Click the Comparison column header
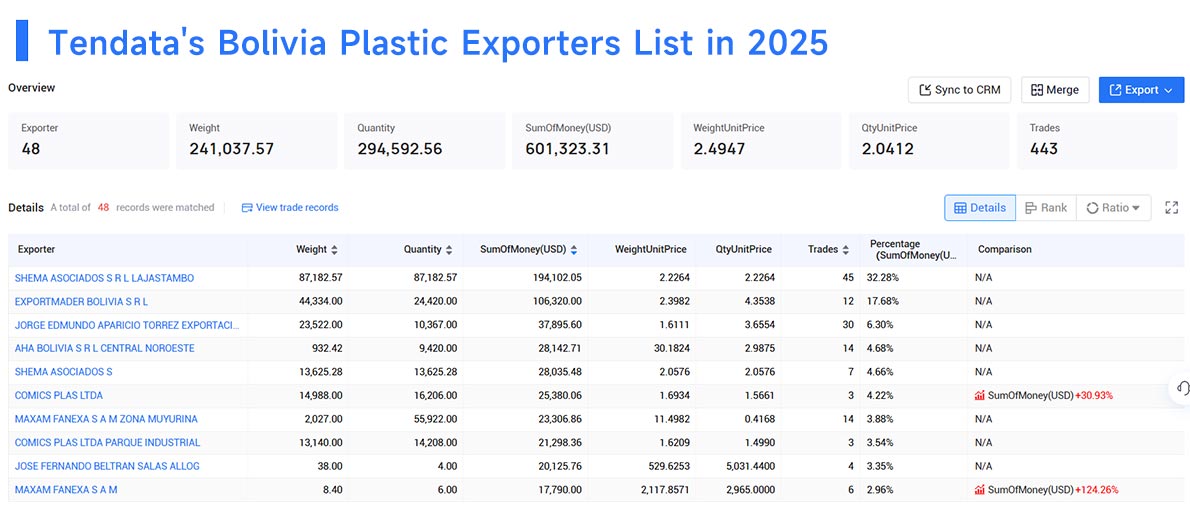Viewport: 1190px width, 510px height. [1004, 250]
